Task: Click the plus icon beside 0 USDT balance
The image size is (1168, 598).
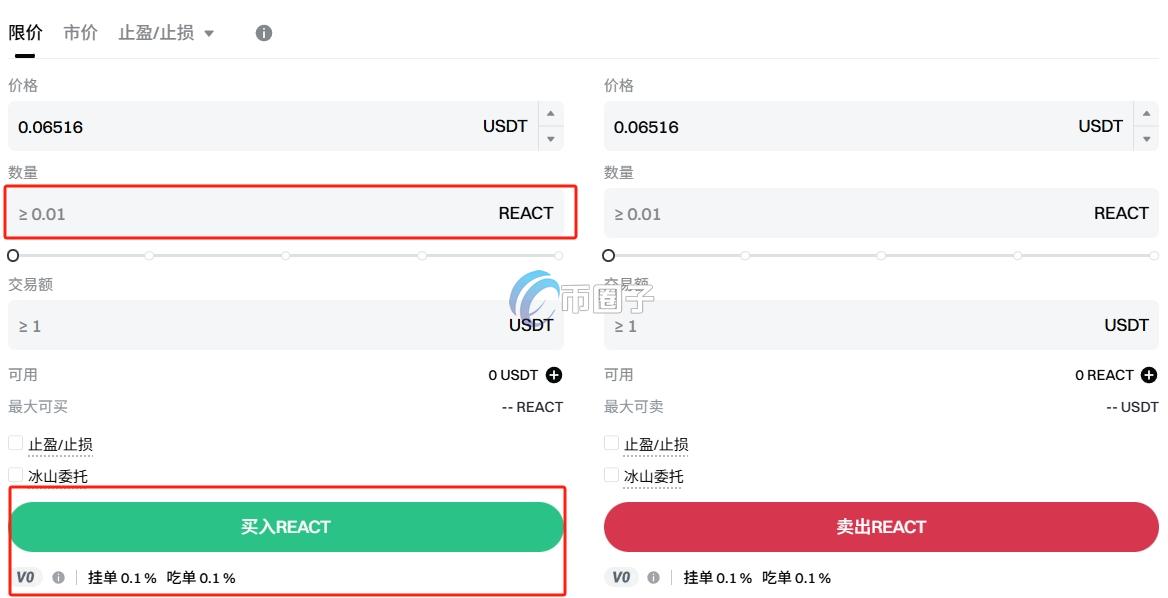Action: [x=556, y=375]
